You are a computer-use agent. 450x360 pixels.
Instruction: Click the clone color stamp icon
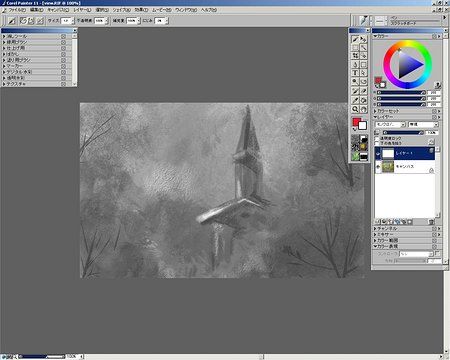pyautogui.click(x=438, y=85)
